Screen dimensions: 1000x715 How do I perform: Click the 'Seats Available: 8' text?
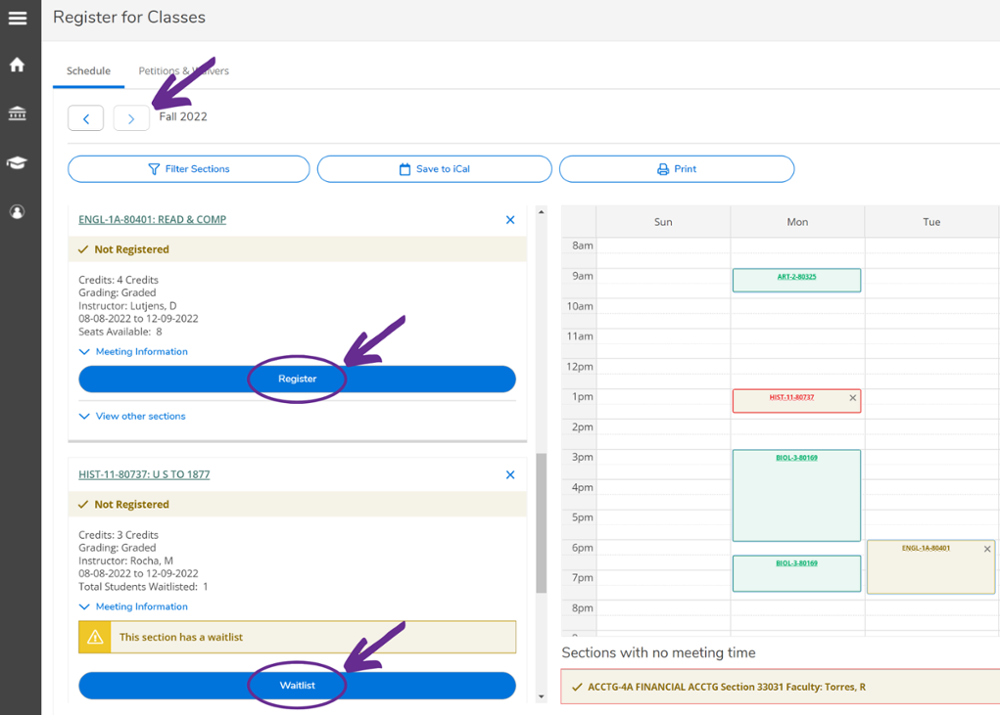[x=121, y=332]
